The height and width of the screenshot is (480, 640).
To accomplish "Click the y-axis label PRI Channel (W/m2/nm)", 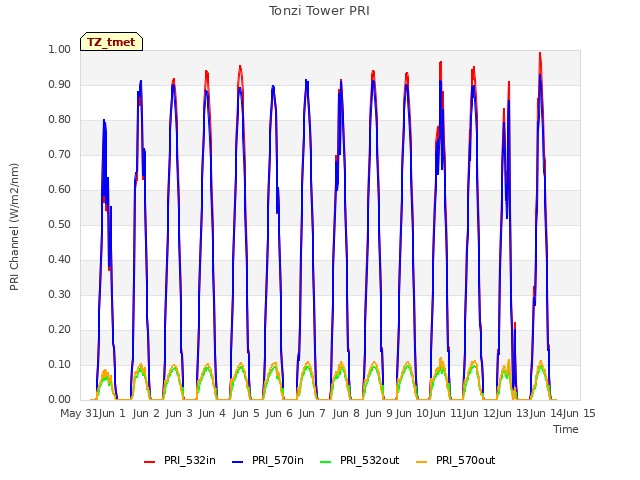I will 14,227.
